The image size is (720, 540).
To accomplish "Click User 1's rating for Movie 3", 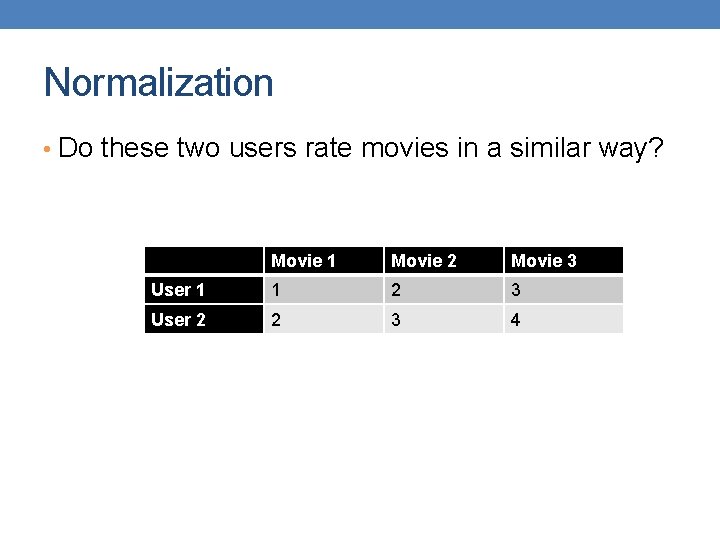I will point(564,290).
